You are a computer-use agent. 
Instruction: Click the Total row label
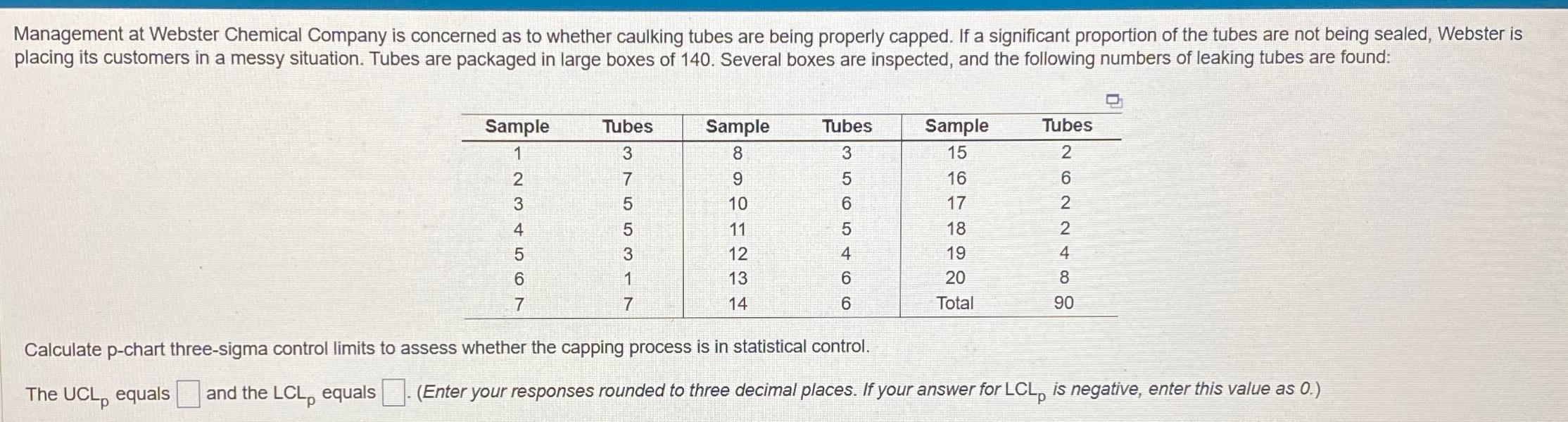957,303
